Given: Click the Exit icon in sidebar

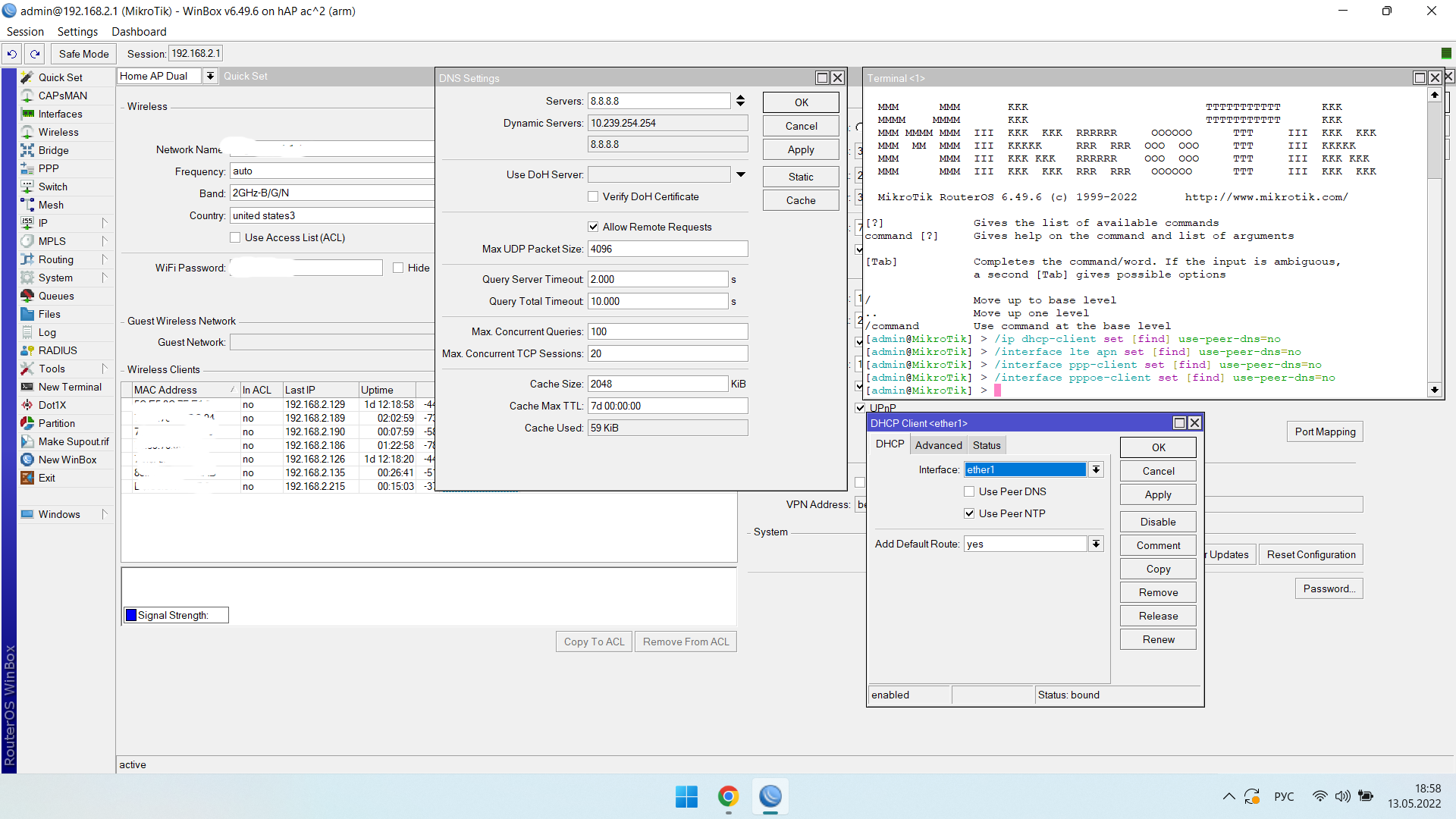Looking at the screenshot, I should 27,478.
